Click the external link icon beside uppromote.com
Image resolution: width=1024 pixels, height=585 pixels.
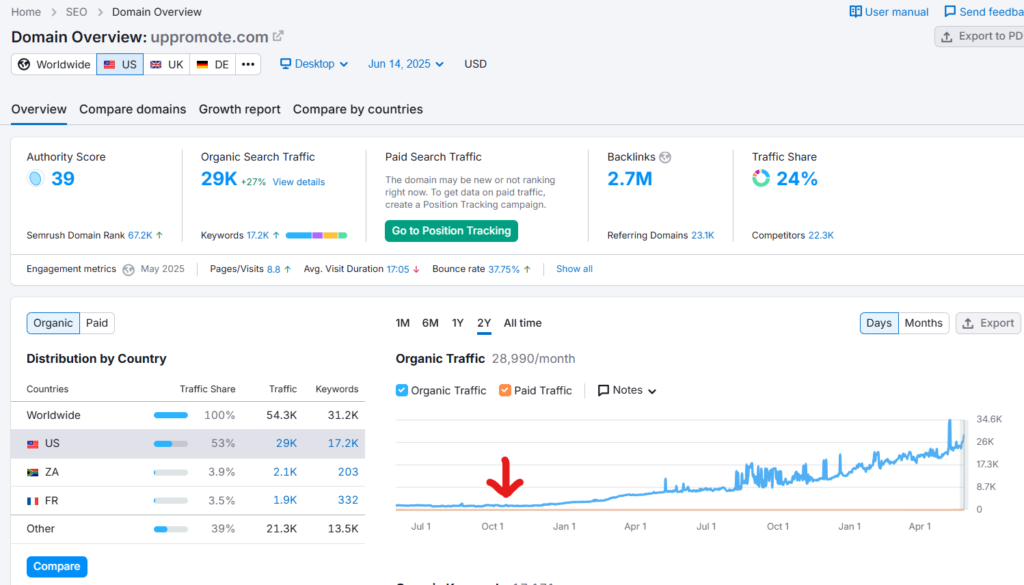click(x=278, y=36)
